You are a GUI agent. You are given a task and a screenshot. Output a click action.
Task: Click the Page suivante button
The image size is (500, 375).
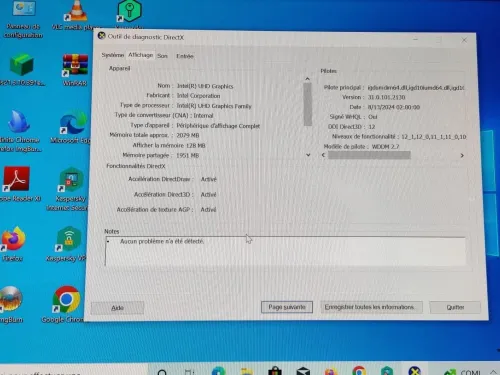tap(287, 307)
